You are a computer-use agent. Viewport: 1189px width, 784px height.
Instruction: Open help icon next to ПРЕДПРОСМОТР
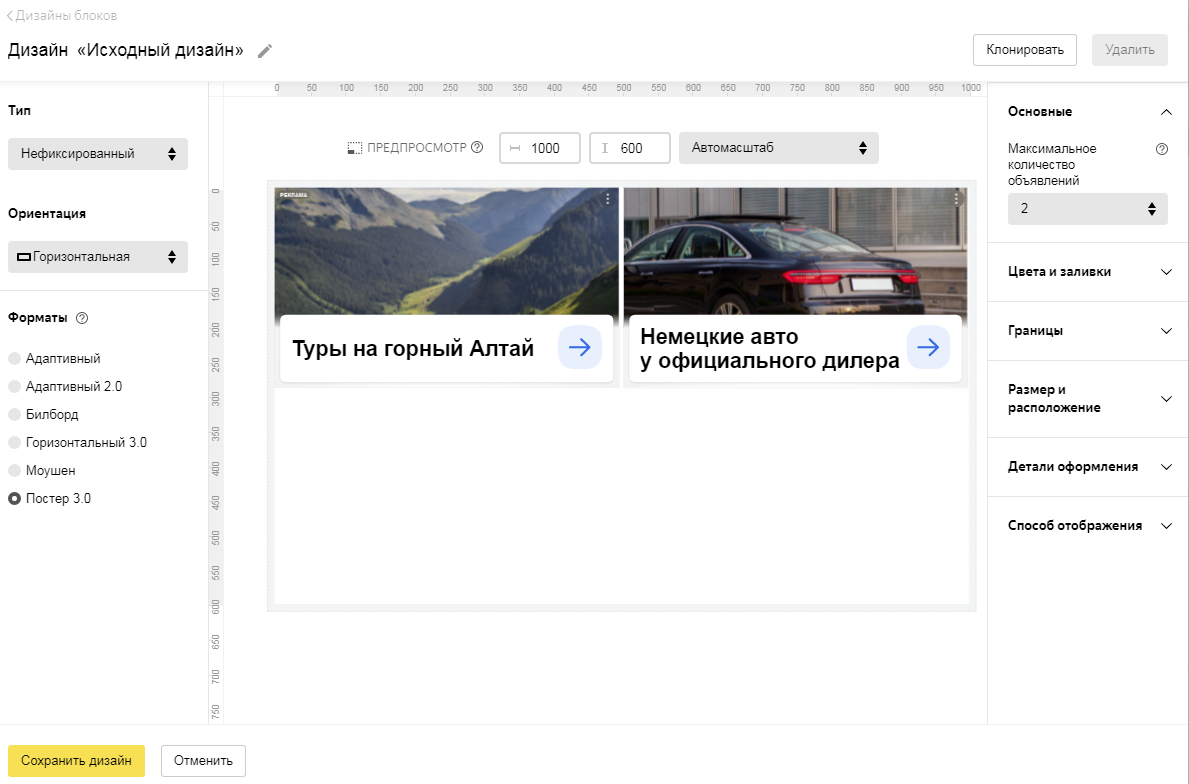point(477,147)
